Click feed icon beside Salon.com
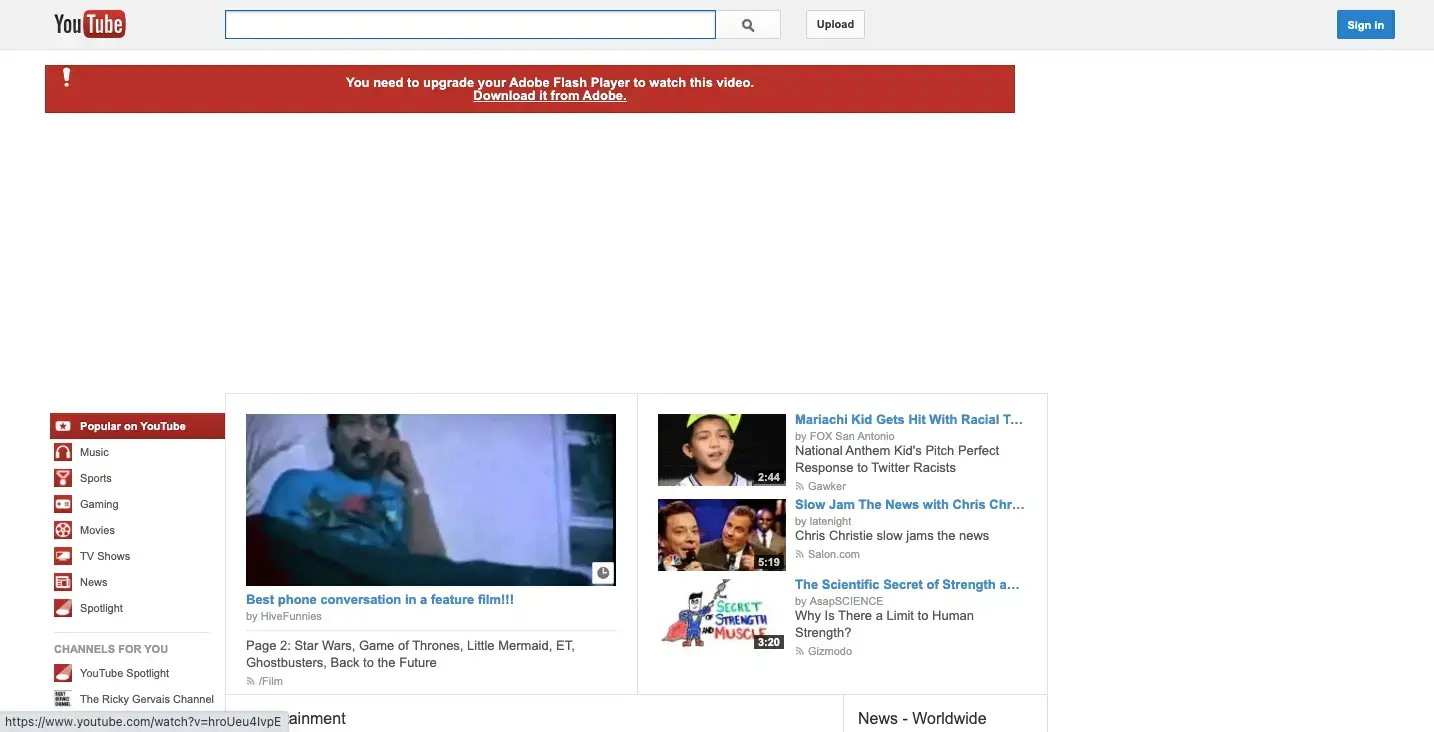This screenshot has width=1434, height=732. (x=800, y=554)
